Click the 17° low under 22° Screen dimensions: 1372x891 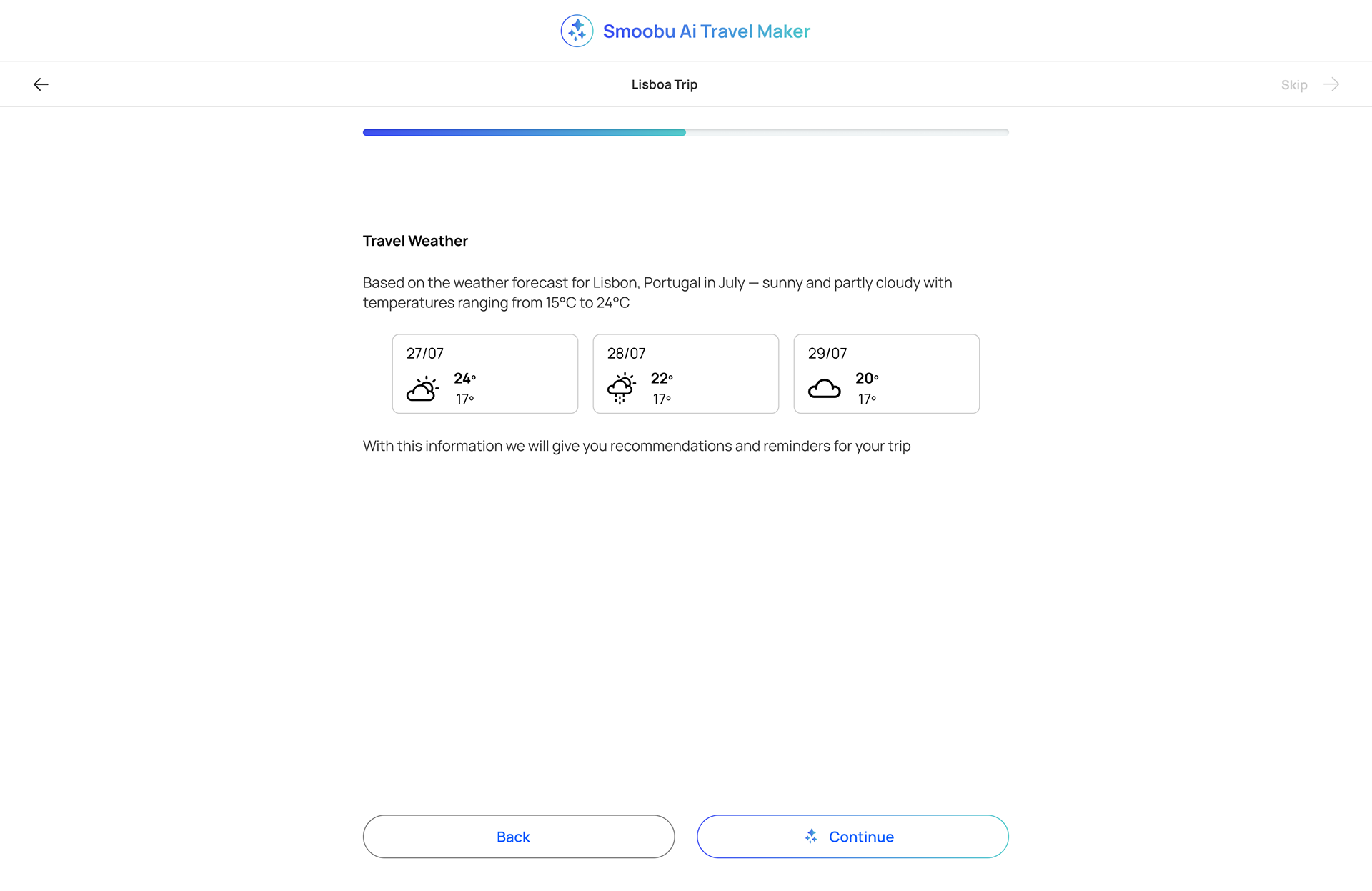click(662, 399)
